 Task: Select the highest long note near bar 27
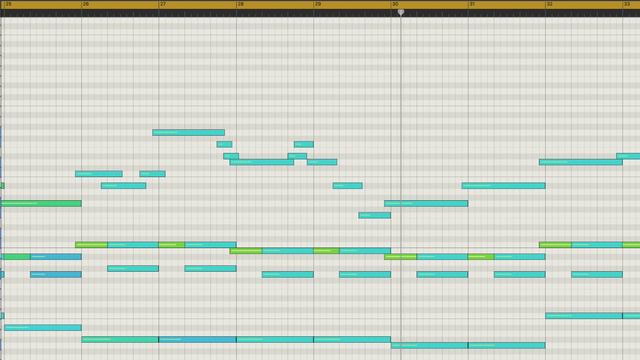point(188,132)
